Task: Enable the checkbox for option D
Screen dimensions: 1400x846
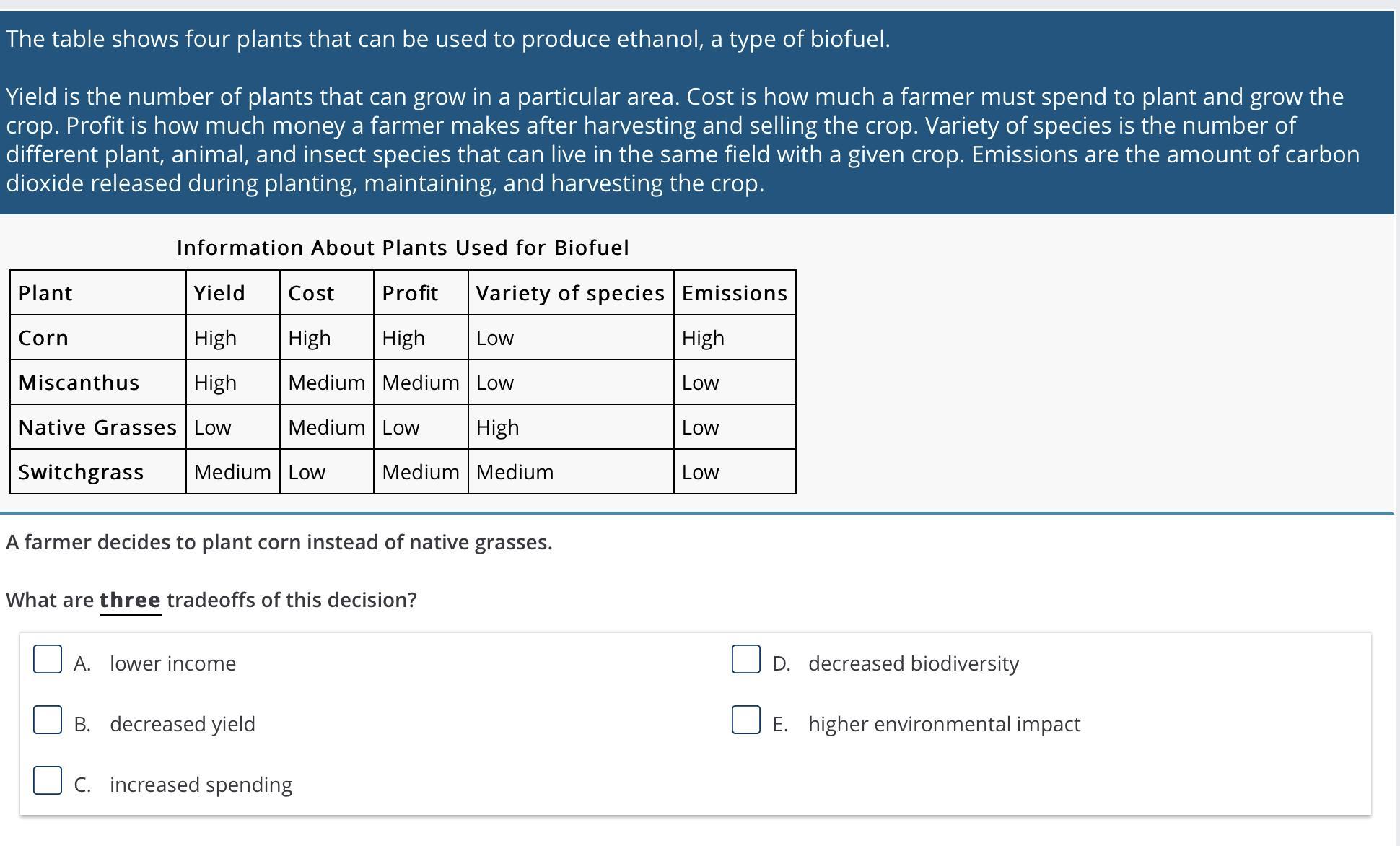Action: 745,659
